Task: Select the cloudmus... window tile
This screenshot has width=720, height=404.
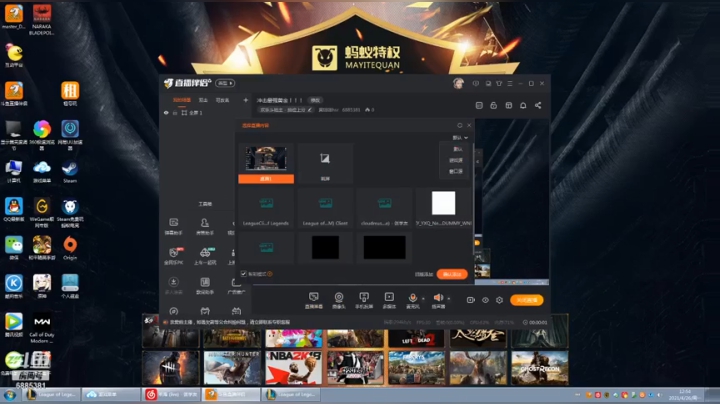Action: [x=384, y=209]
